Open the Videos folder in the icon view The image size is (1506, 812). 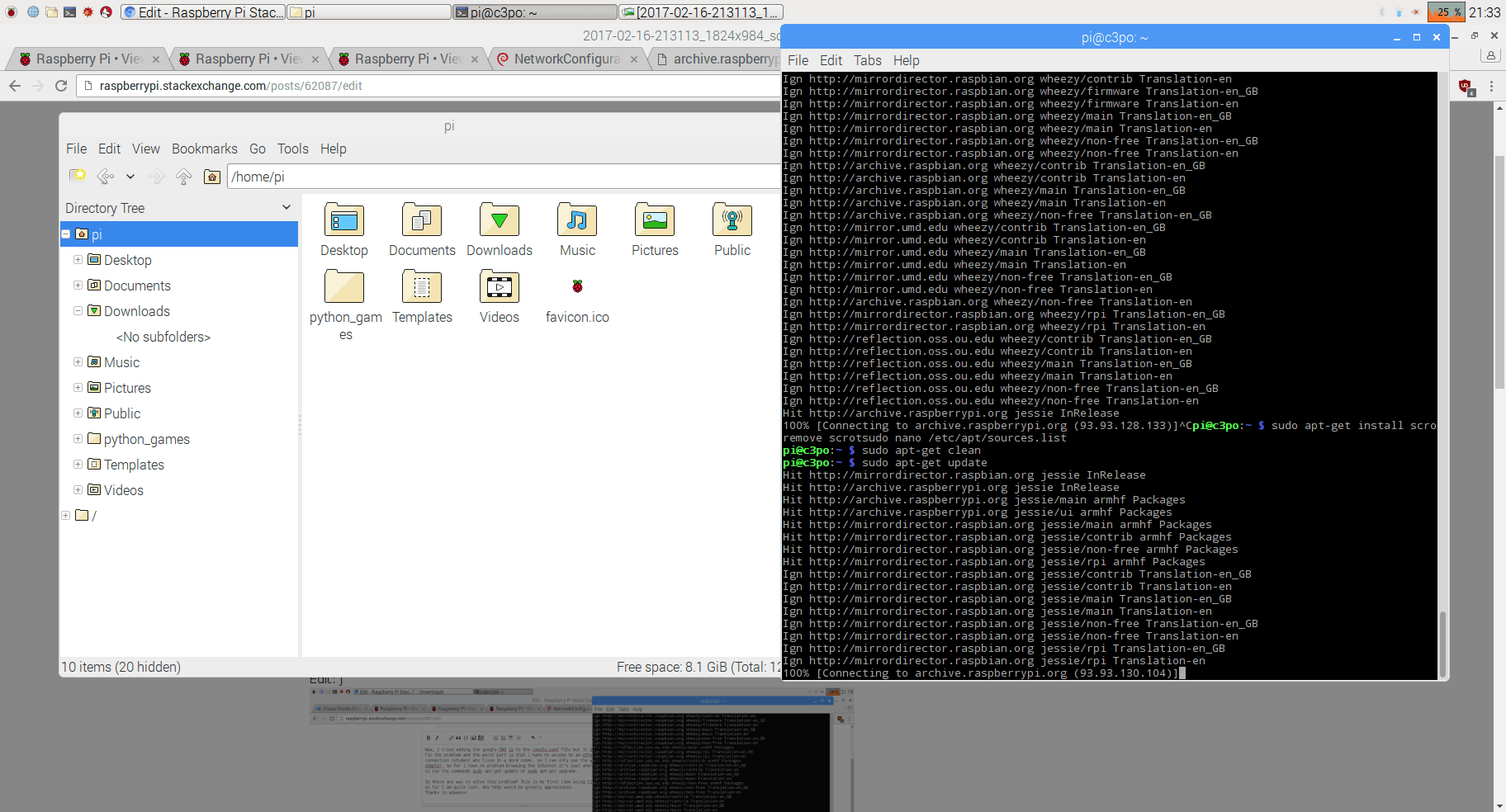500,287
